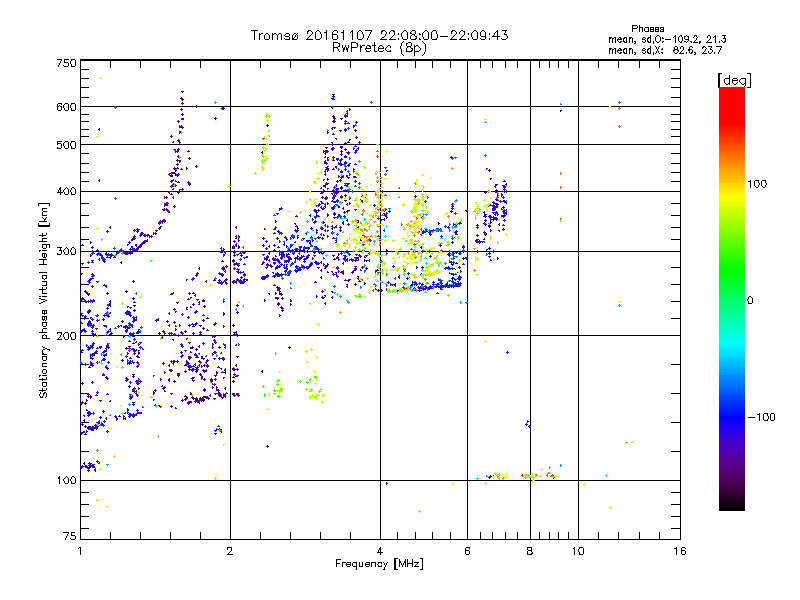Click the colorbar label '-100'
800x600 pixels.
pos(761,417)
